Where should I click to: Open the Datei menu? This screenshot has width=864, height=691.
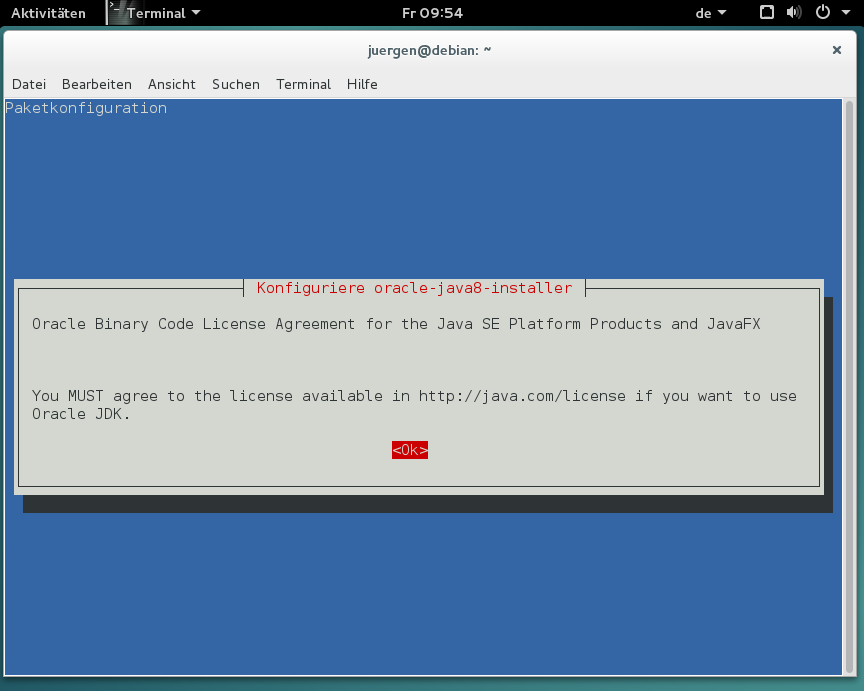[29, 84]
